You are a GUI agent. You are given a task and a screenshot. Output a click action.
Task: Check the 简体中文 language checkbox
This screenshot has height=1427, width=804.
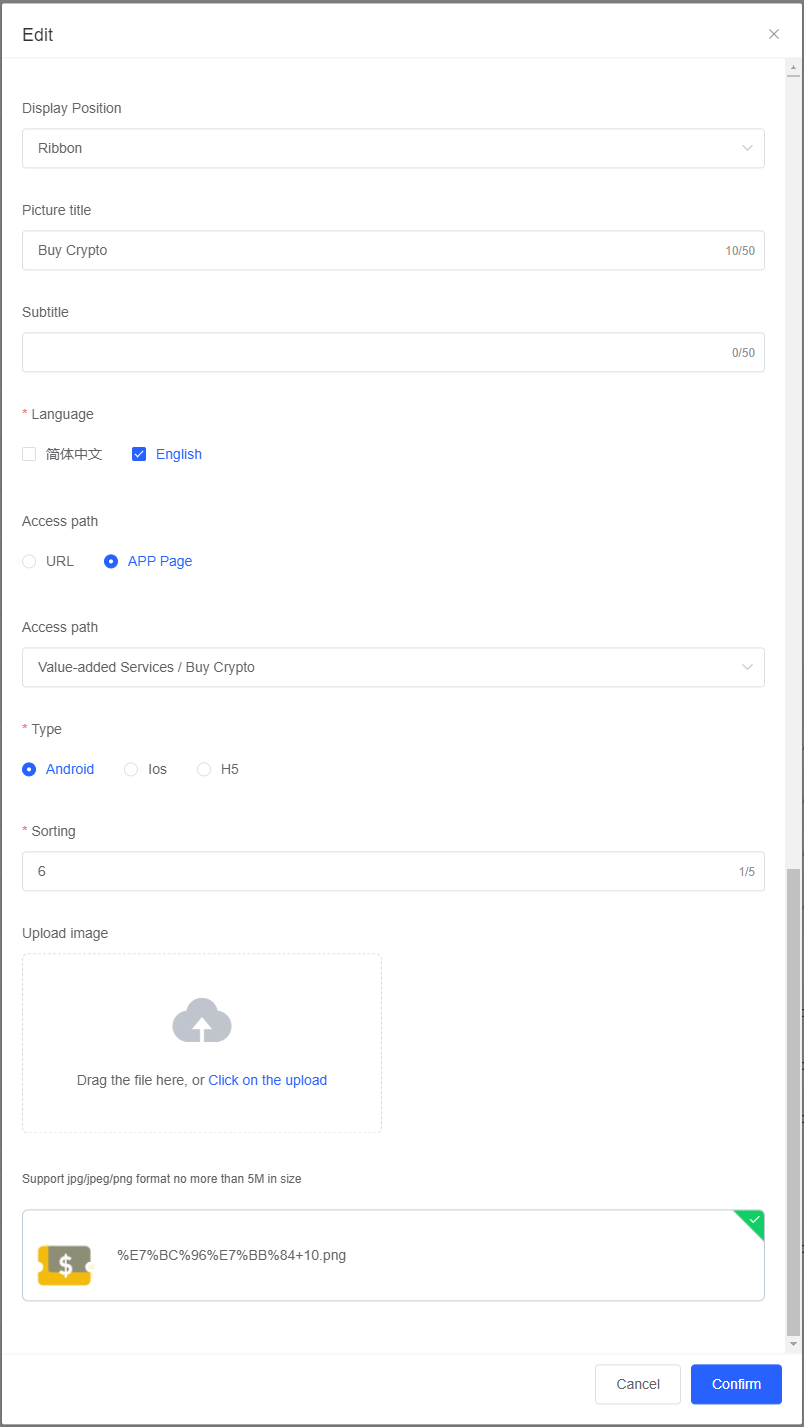[x=29, y=454]
